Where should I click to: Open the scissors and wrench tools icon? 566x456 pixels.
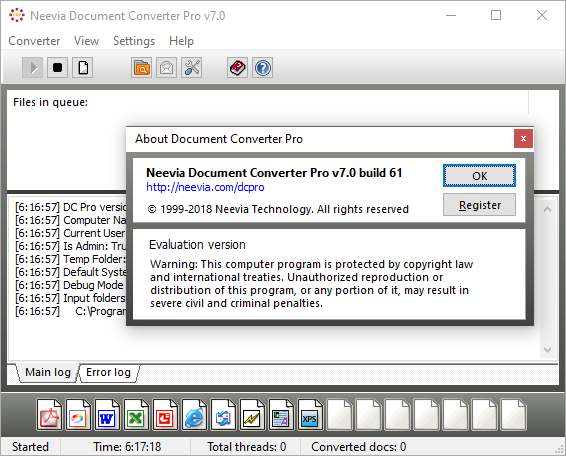click(x=192, y=68)
